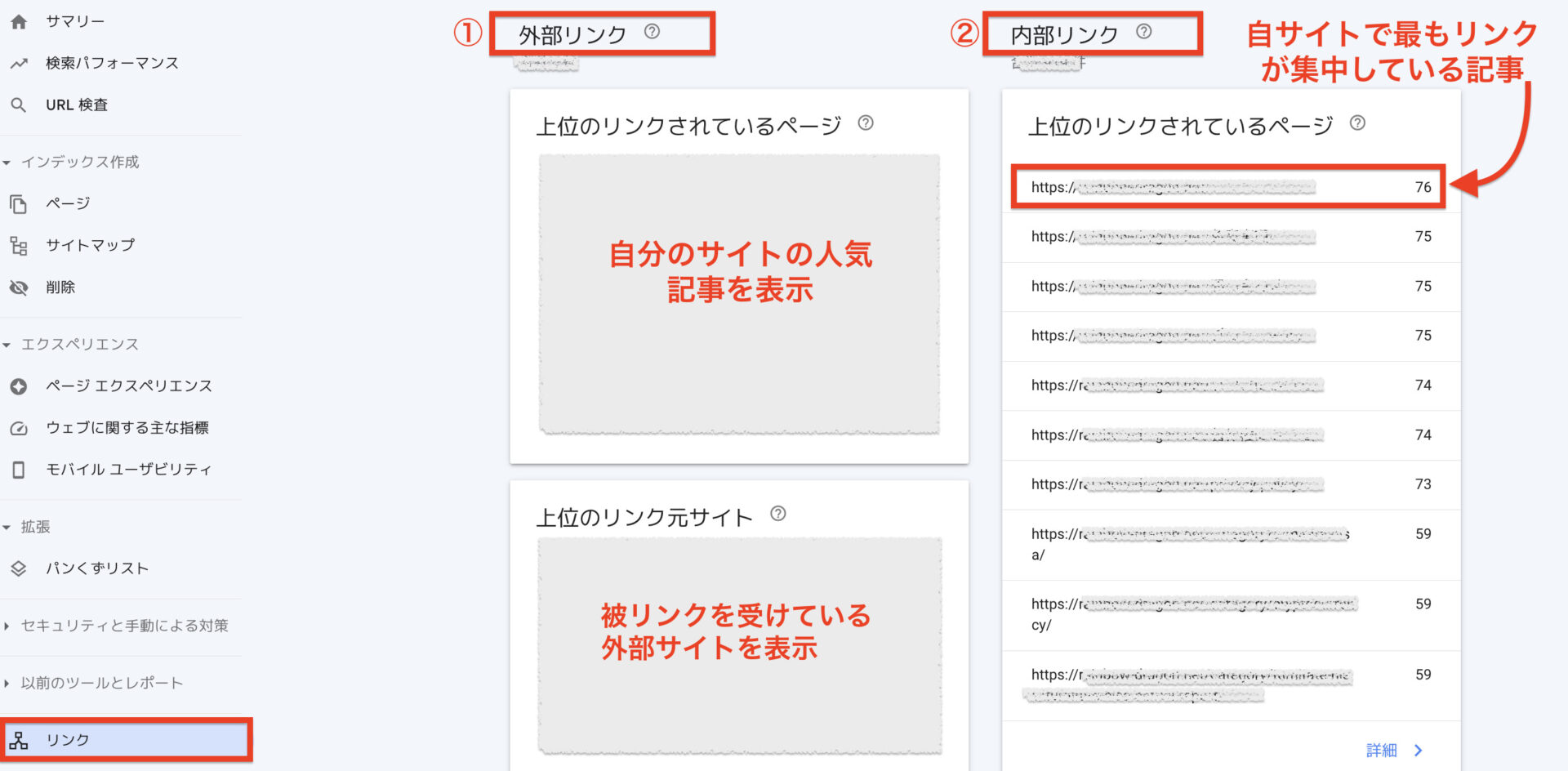
Task: Open help icon for external 上位のリンクされているページ
Action: [x=866, y=123]
